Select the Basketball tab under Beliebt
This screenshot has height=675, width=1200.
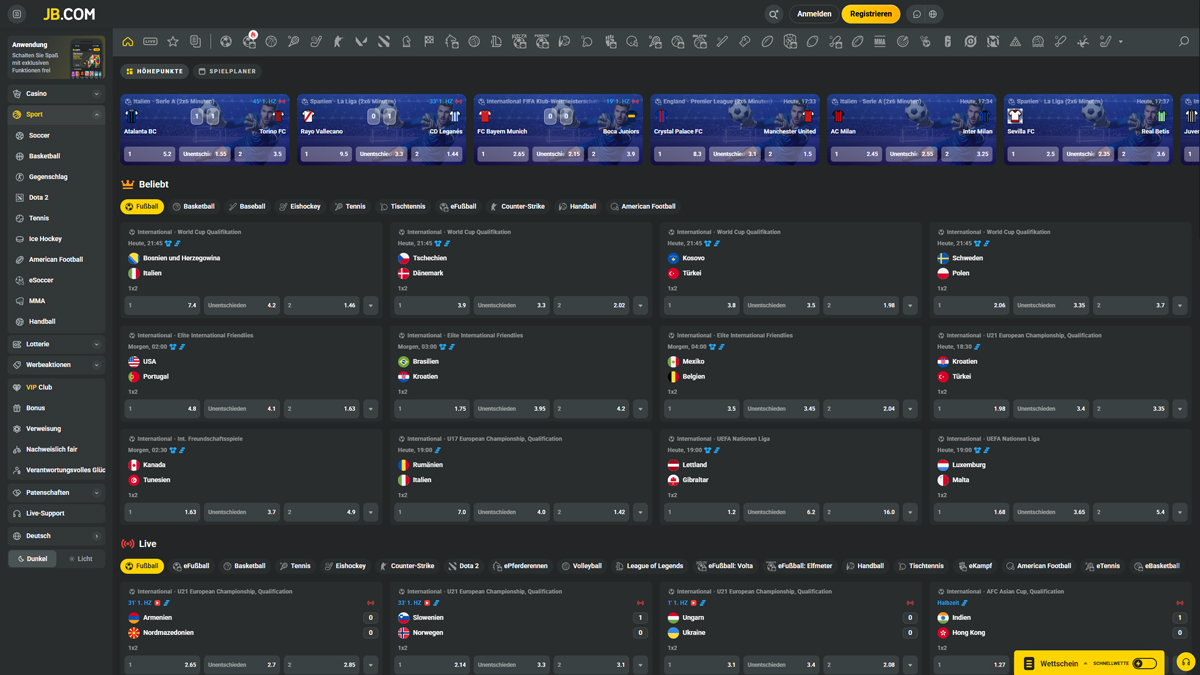click(193, 207)
